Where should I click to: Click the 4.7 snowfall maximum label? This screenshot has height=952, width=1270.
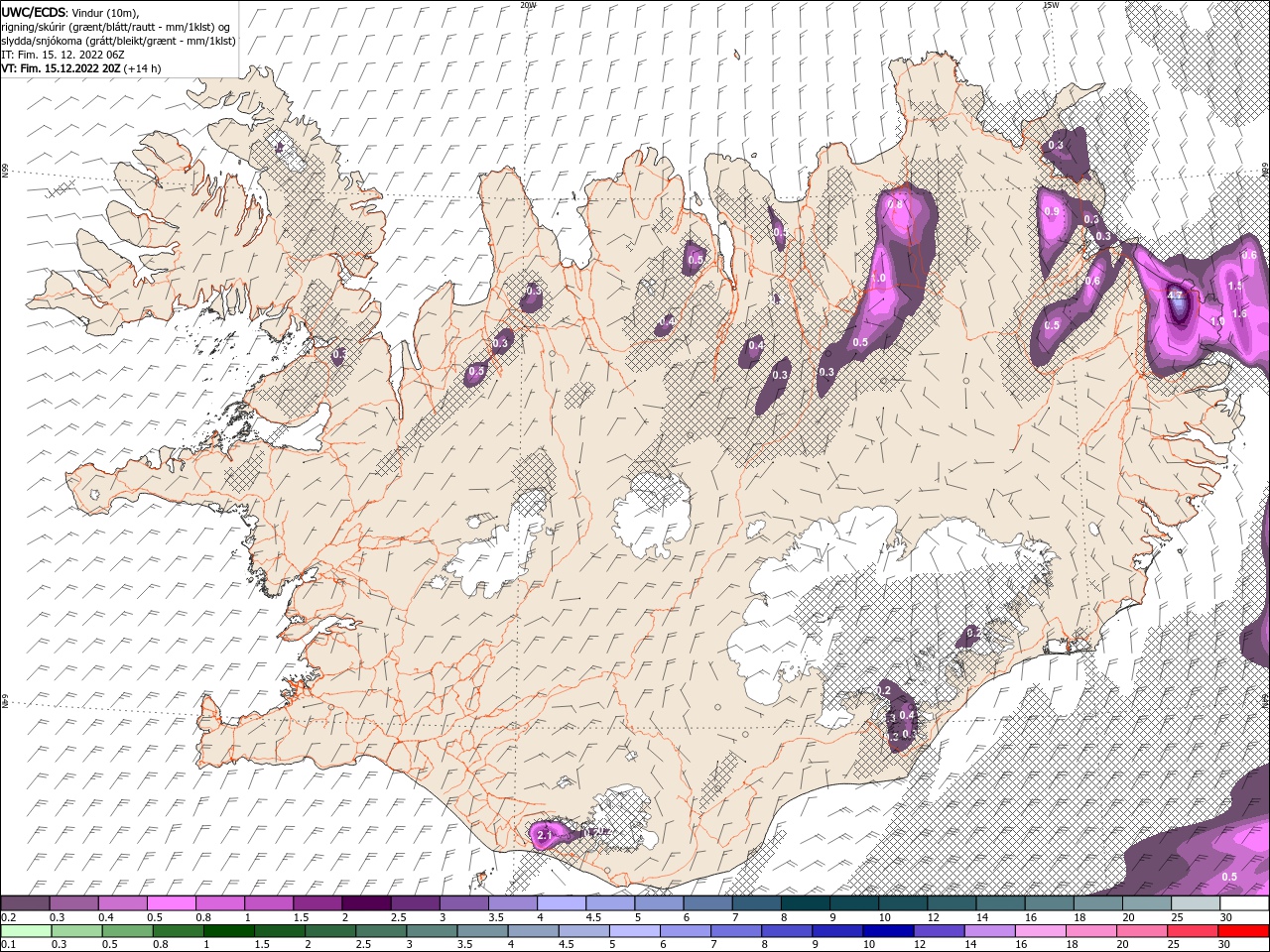[x=1177, y=296]
